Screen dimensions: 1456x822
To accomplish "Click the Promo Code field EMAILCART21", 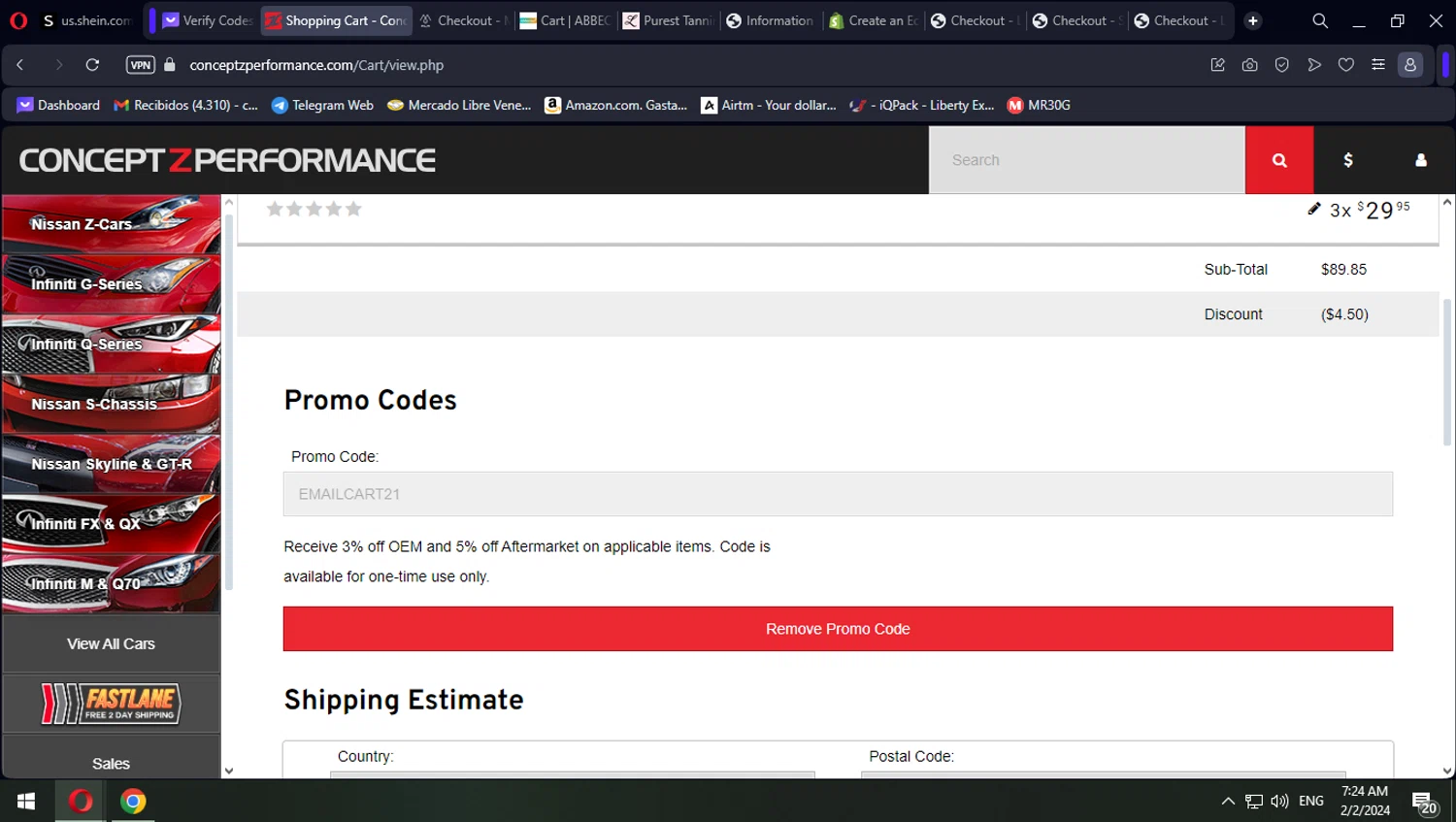I will tap(838, 494).
